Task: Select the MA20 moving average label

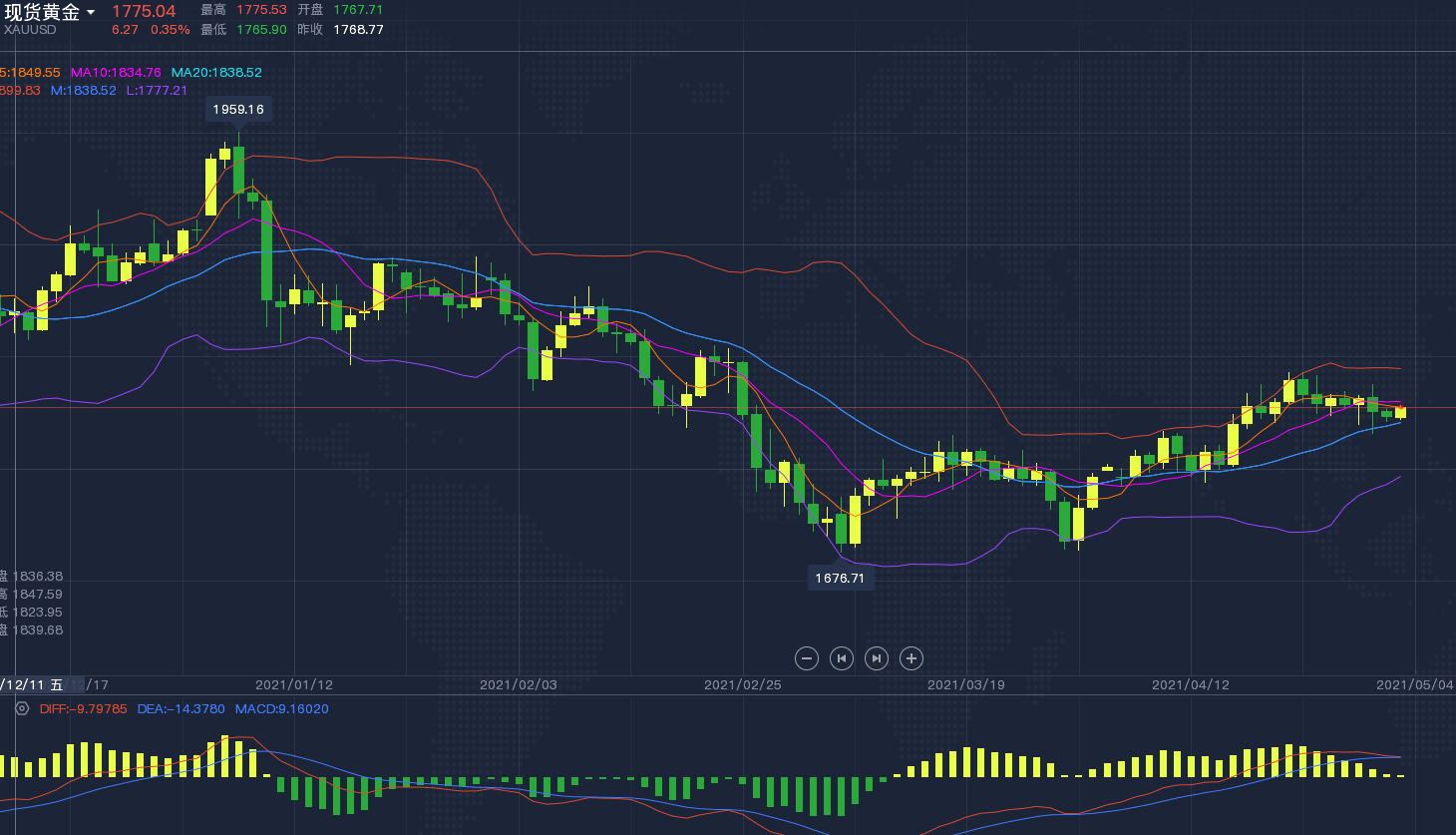Action: coord(216,73)
